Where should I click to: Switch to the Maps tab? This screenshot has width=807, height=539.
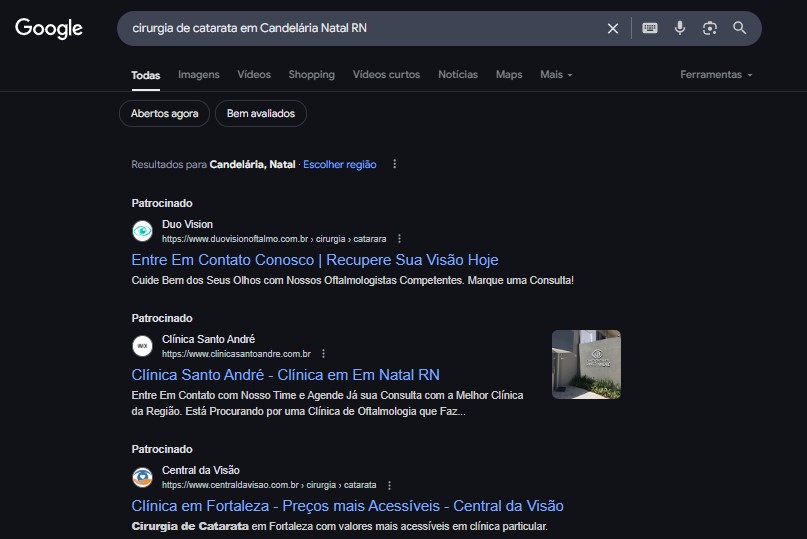pyautogui.click(x=509, y=75)
